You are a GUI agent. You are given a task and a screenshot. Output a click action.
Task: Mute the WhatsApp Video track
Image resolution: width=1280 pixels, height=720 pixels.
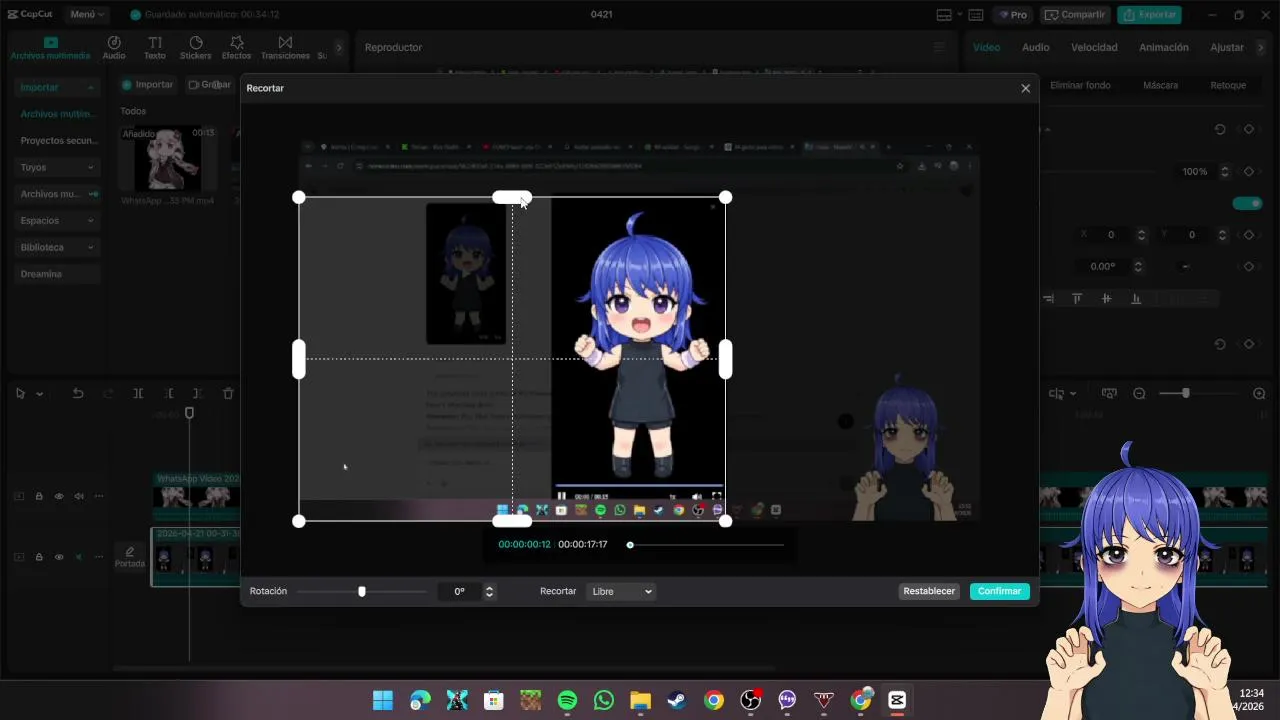79,496
